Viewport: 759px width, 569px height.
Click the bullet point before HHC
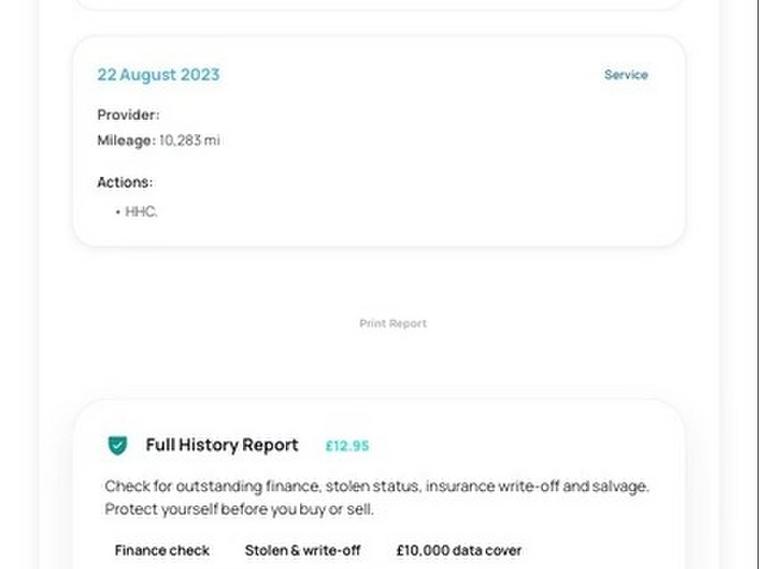[117, 212]
